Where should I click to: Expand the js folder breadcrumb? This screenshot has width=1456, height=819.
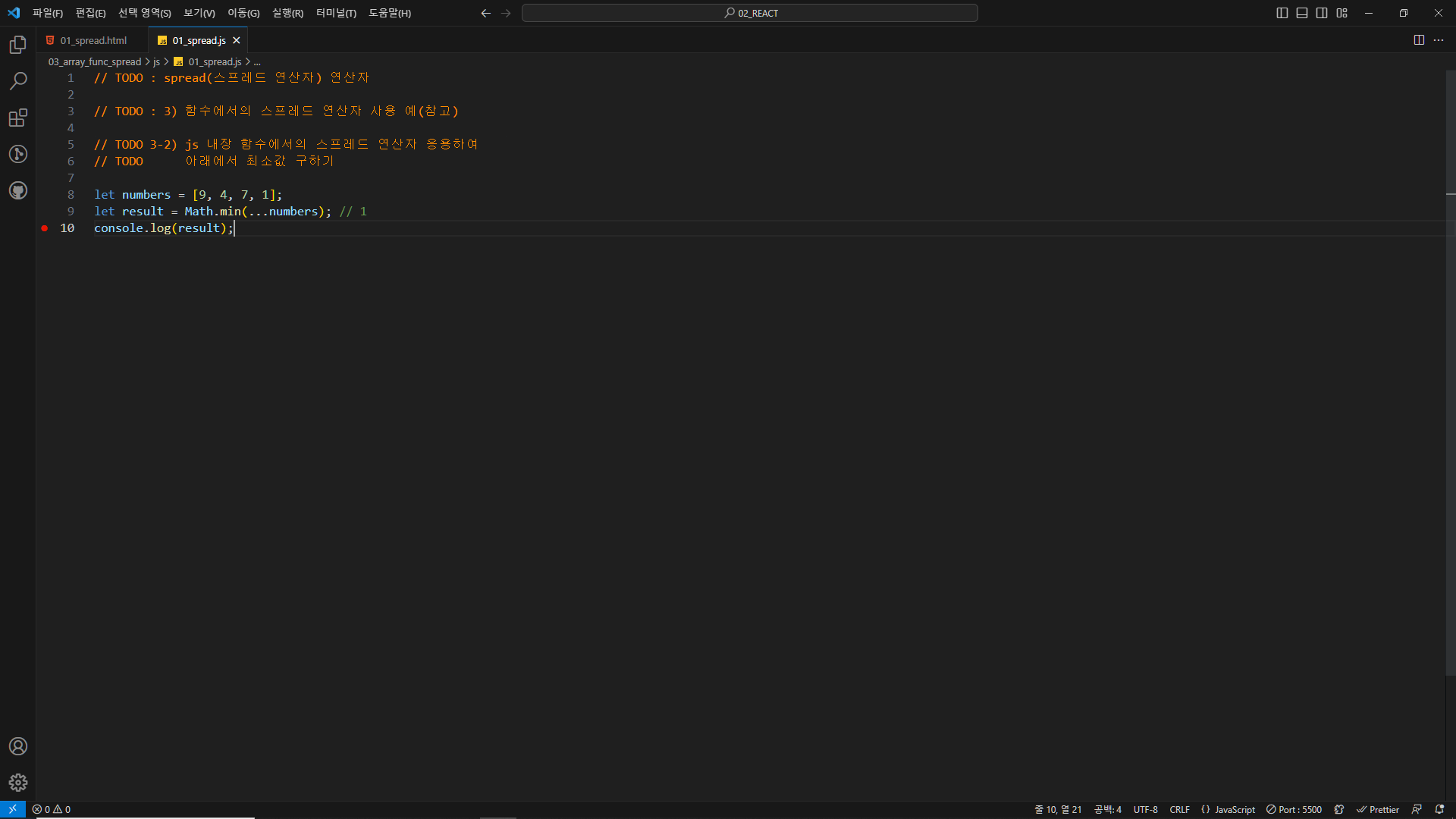(156, 62)
